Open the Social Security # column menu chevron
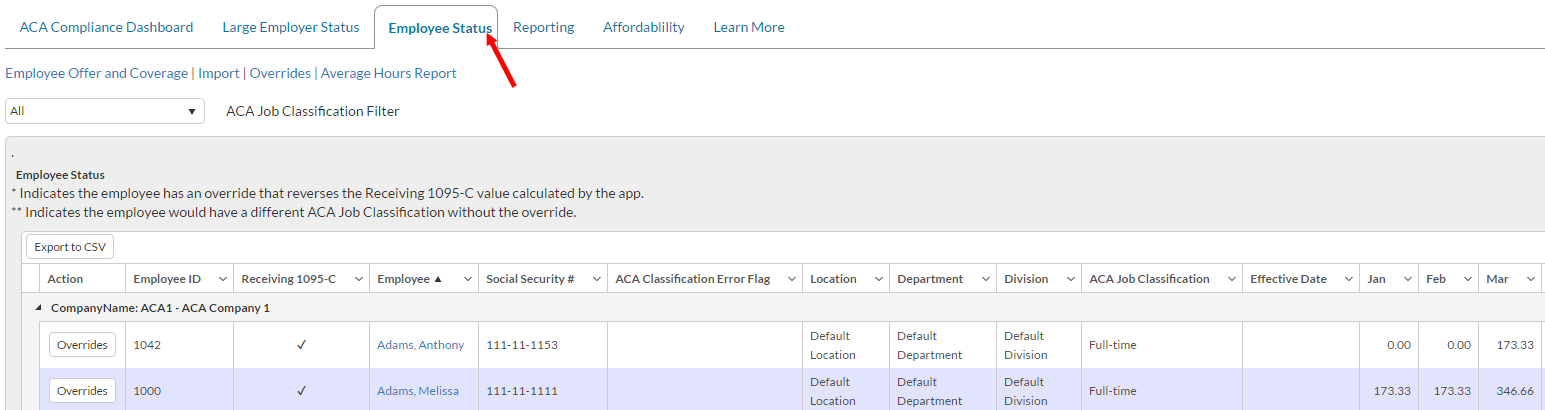The width and height of the screenshot is (1545, 410). click(597, 280)
